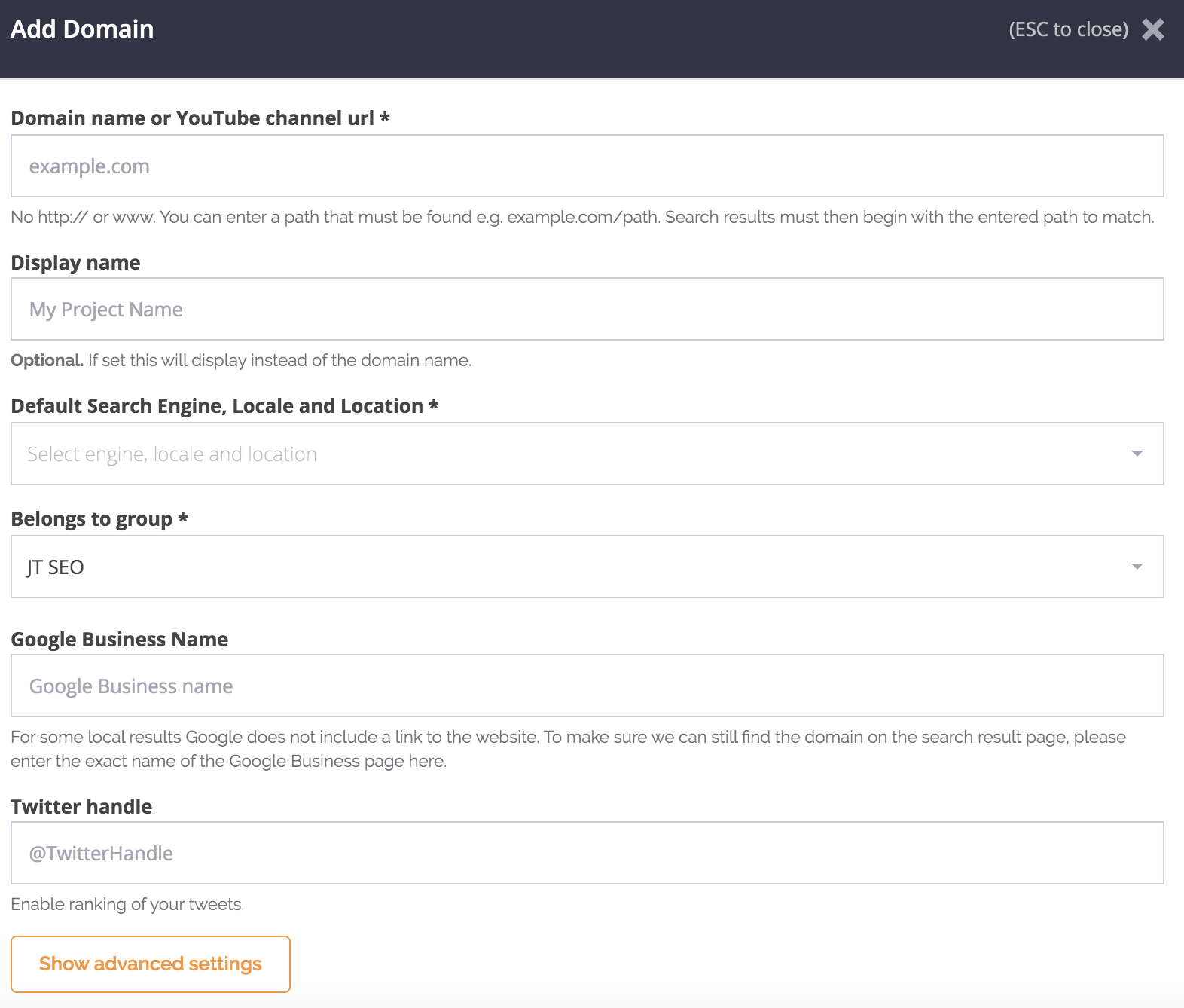Click the 'Google Business Name' label
1184x1008 pixels.
119,640
